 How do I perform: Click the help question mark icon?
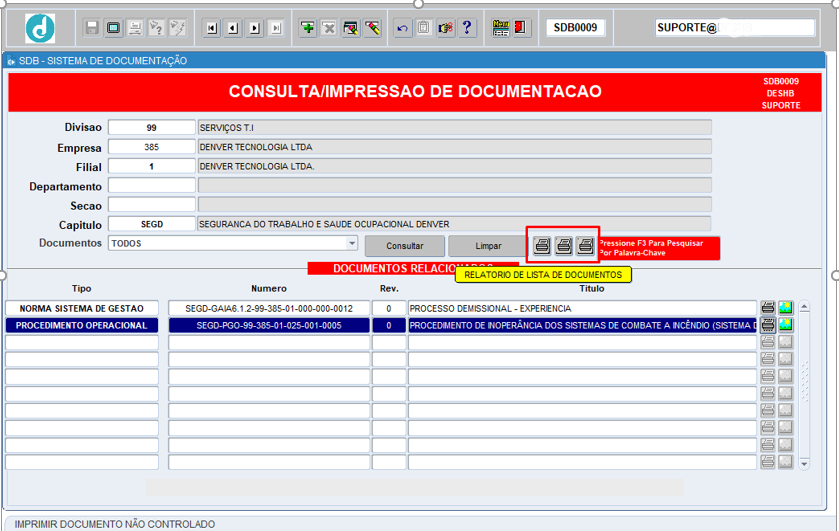pyautogui.click(x=467, y=28)
